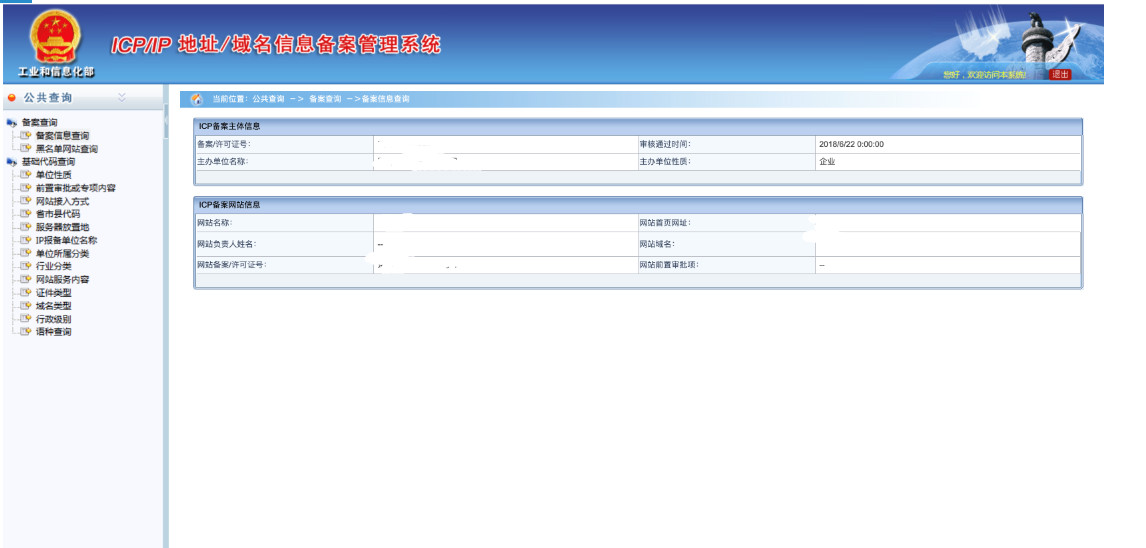Click 备案查询 in the breadcrumb path

[x=325, y=99]
